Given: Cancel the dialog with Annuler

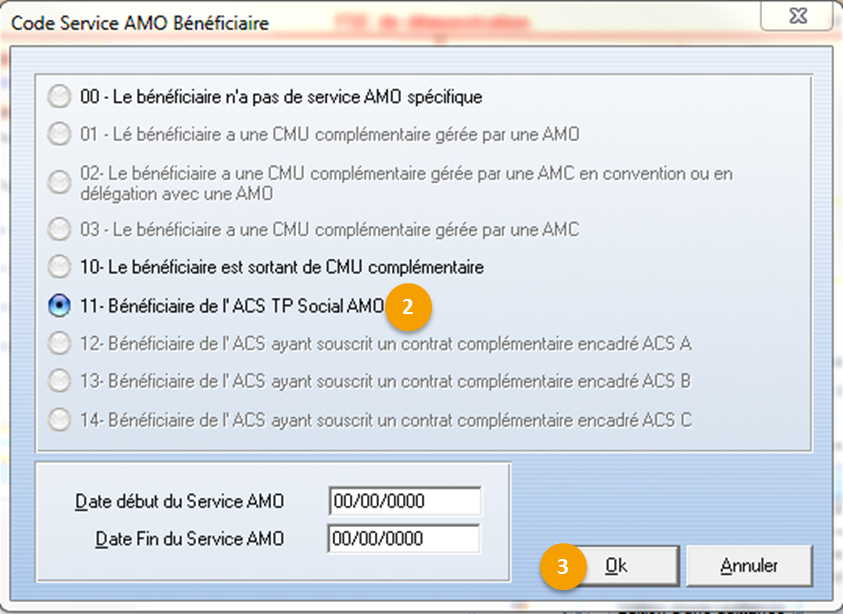Looking at the screenshot, I should point(749,566).
